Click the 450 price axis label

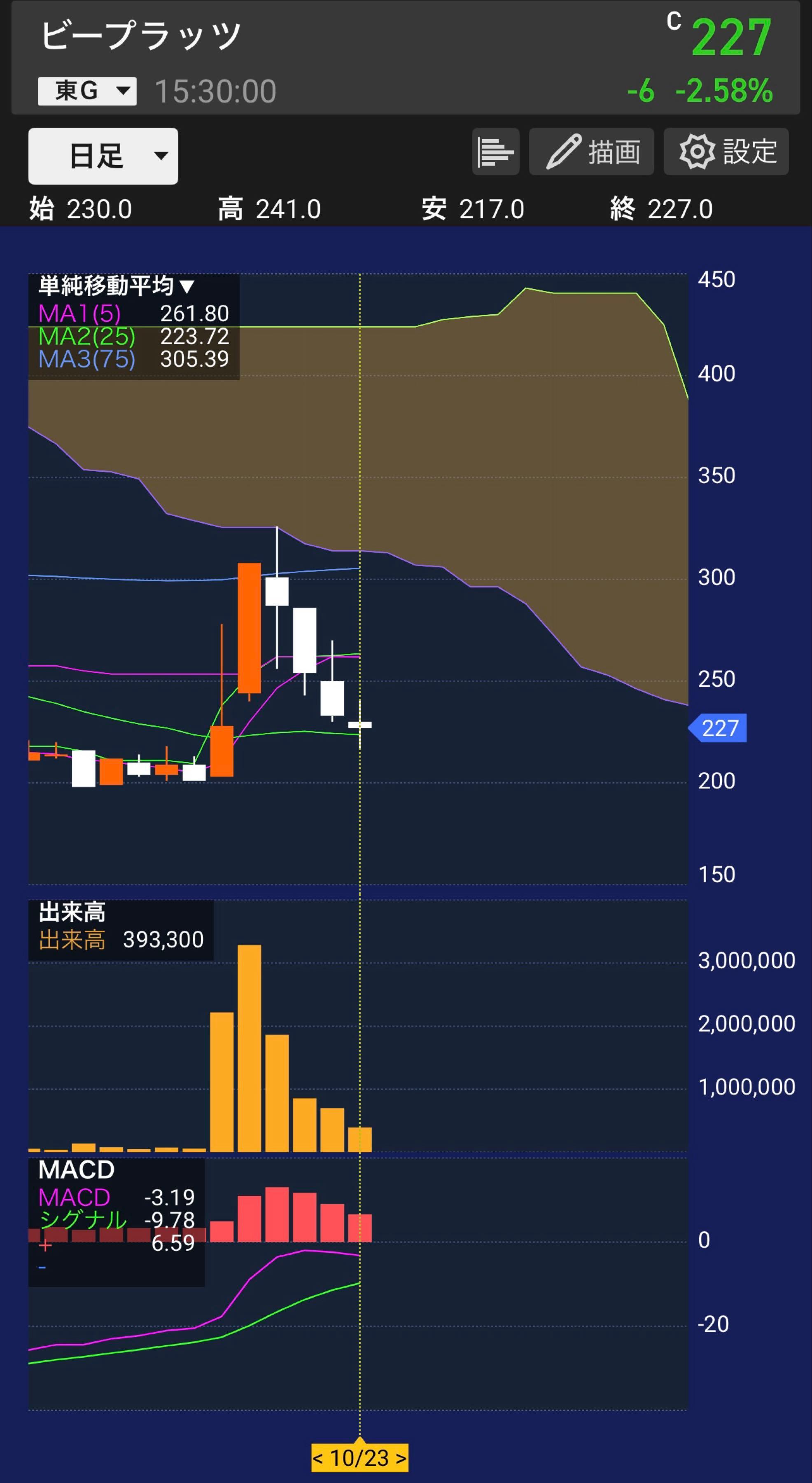click(x=716, y=279)
